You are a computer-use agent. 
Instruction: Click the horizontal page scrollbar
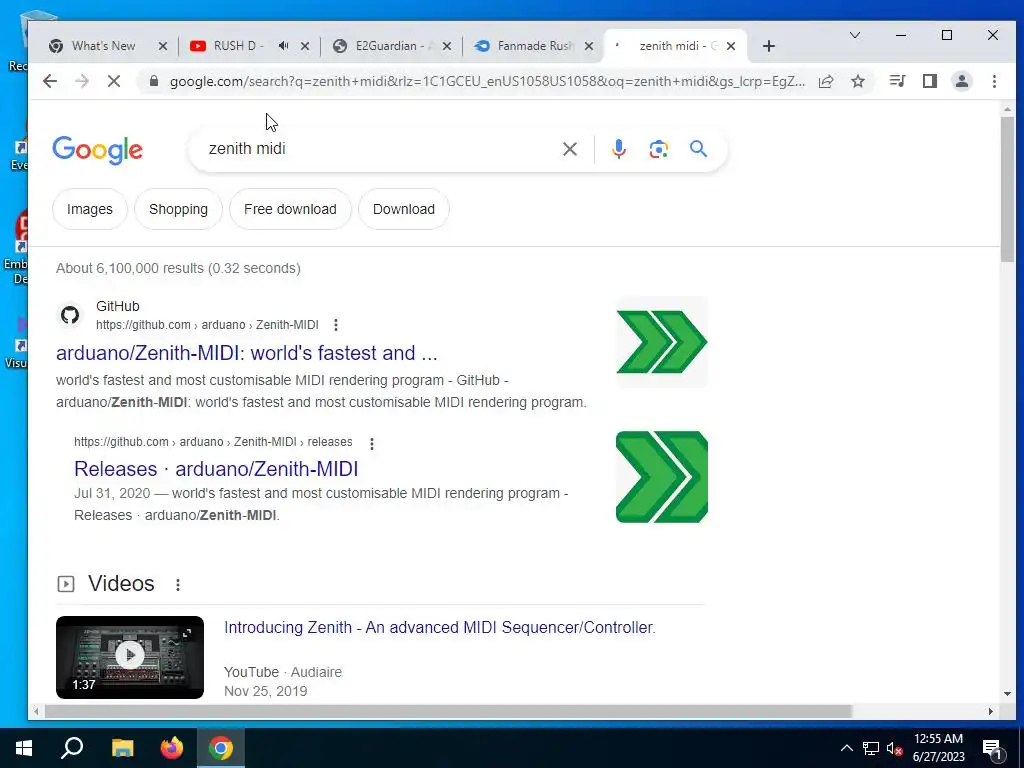tap(448, 711)
